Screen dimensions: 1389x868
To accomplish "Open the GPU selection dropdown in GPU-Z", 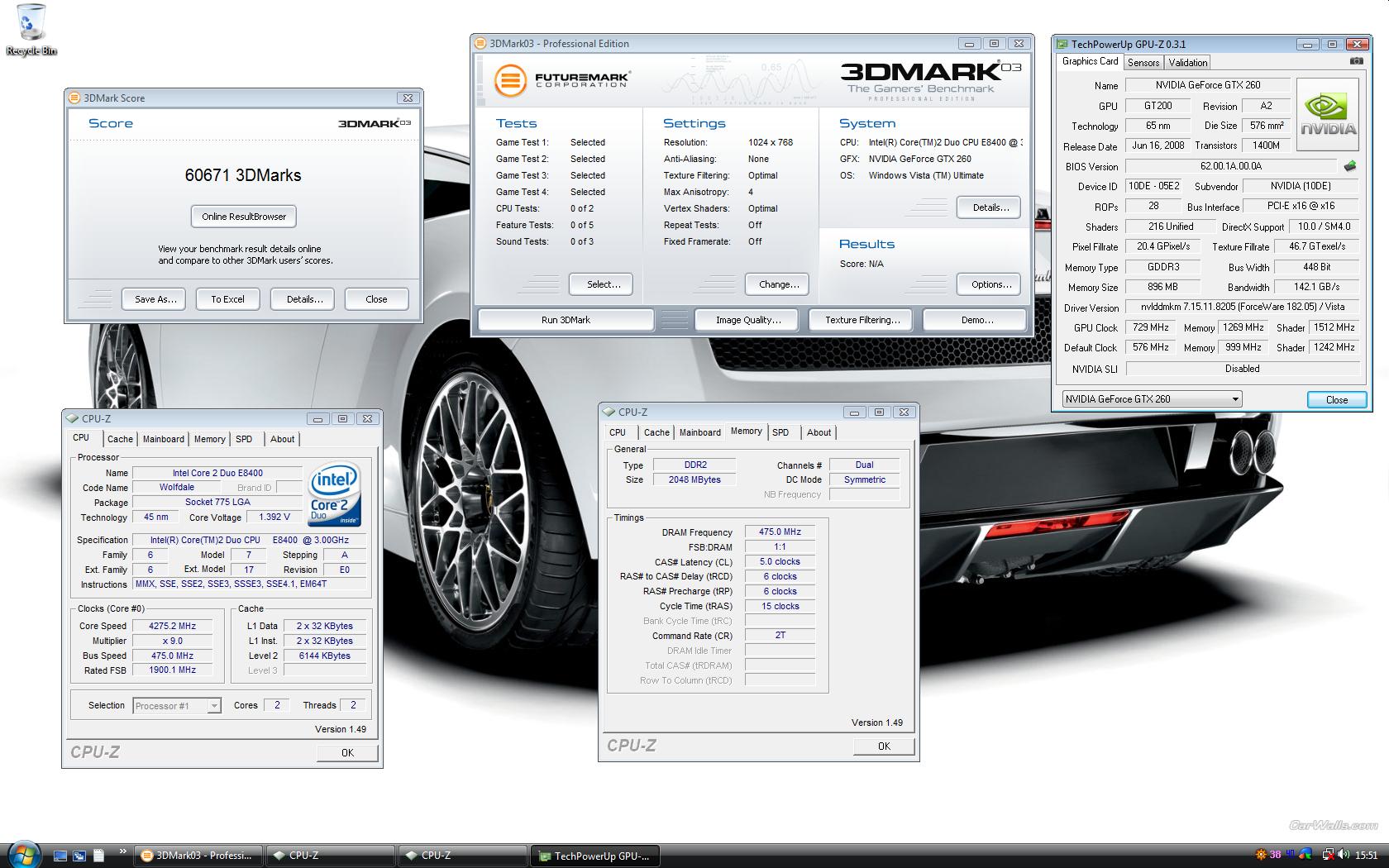I will click(x=1152, y=399).
